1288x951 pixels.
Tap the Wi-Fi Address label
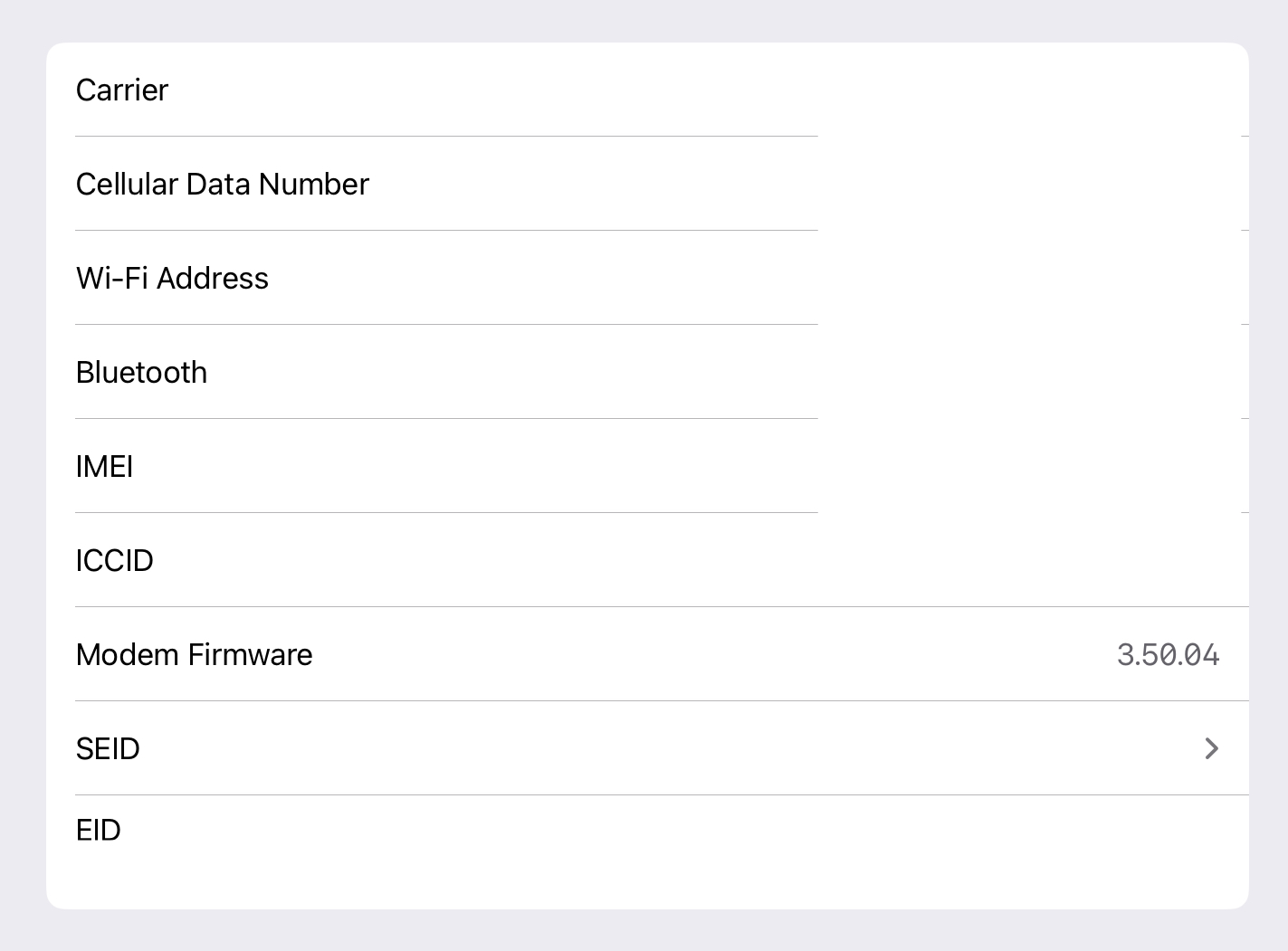point(172,278)
